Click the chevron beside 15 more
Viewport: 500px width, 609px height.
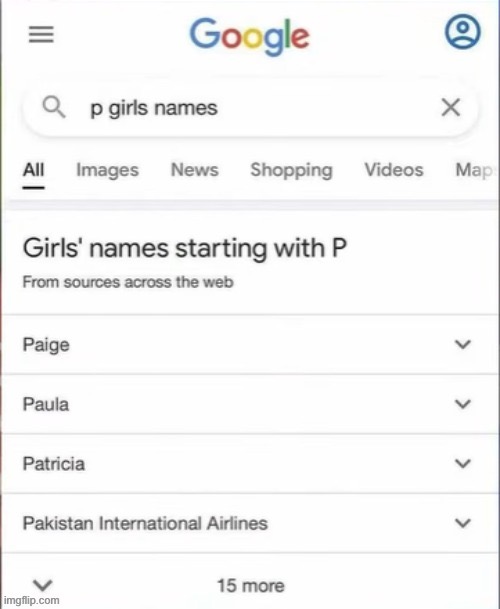coord(42,585)
